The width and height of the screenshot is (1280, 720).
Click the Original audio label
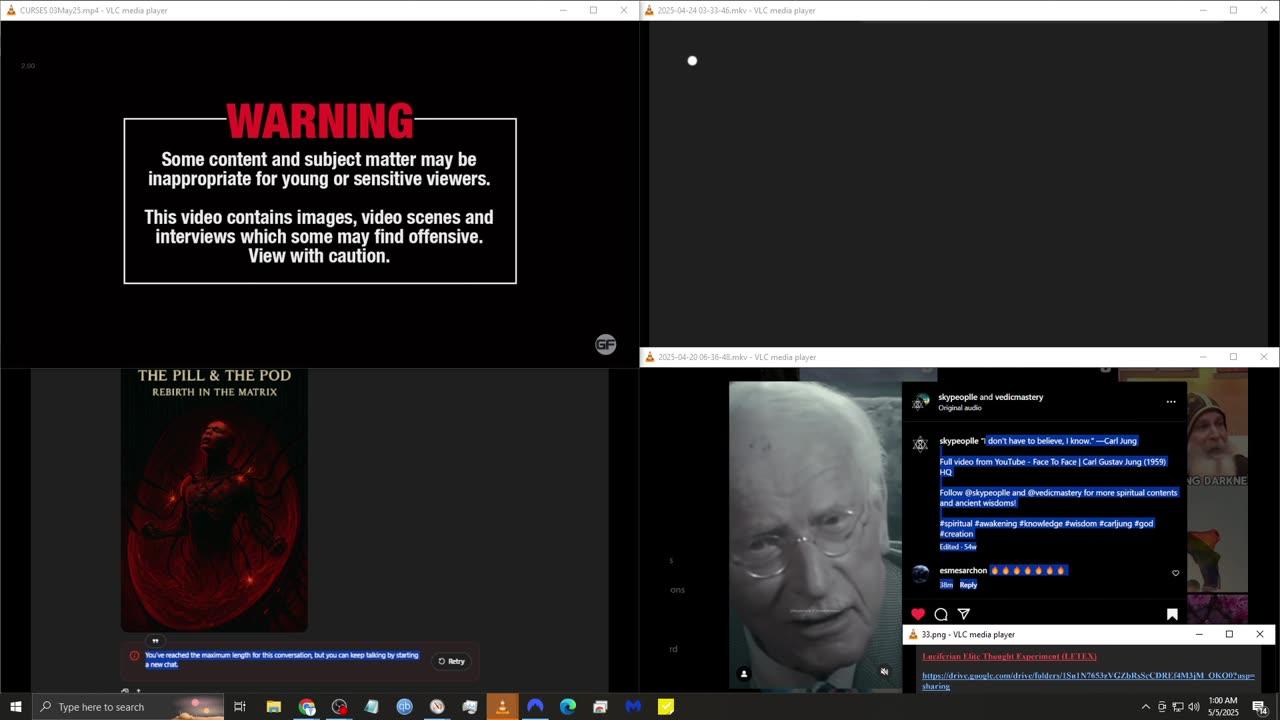(960, 408)
